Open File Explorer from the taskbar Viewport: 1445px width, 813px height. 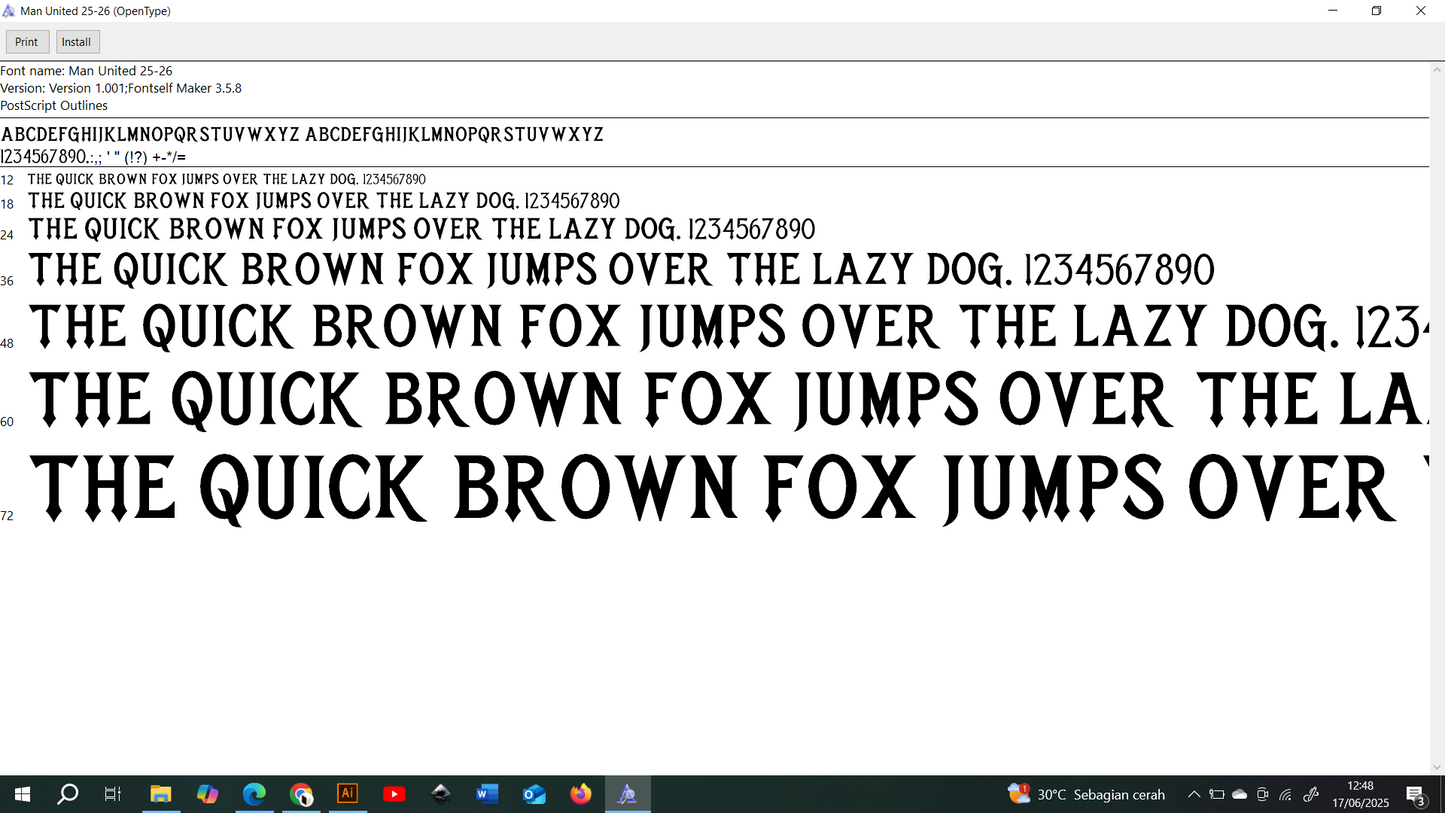pyautogui.click(x=161, y=794)
